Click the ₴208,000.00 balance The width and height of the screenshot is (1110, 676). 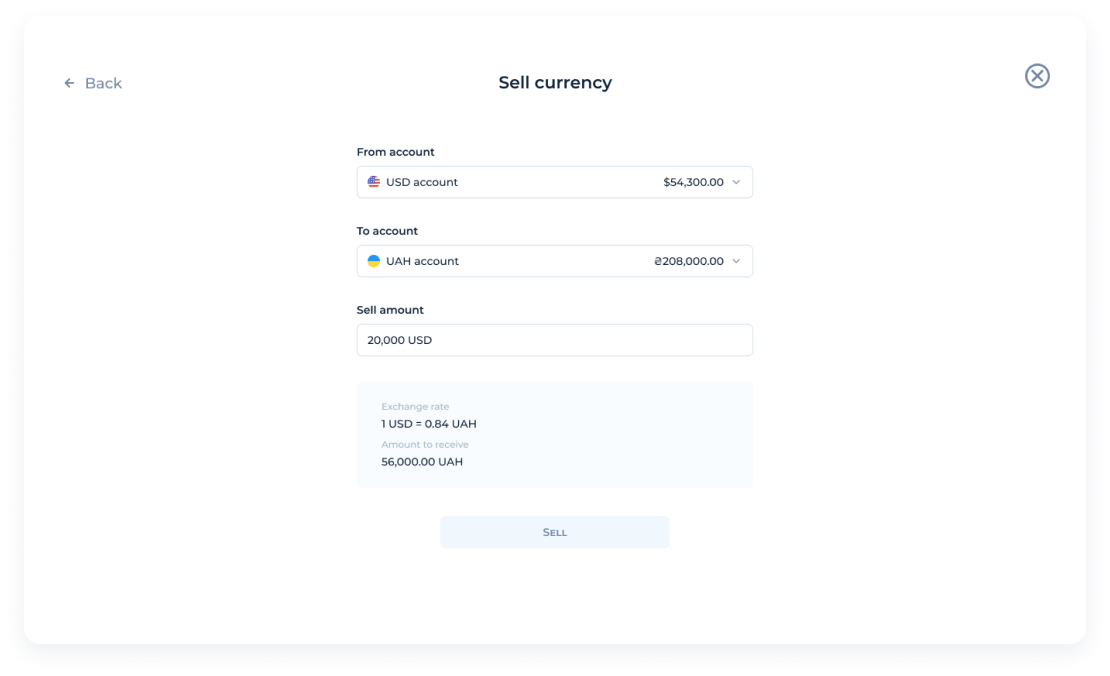(688, 261)
